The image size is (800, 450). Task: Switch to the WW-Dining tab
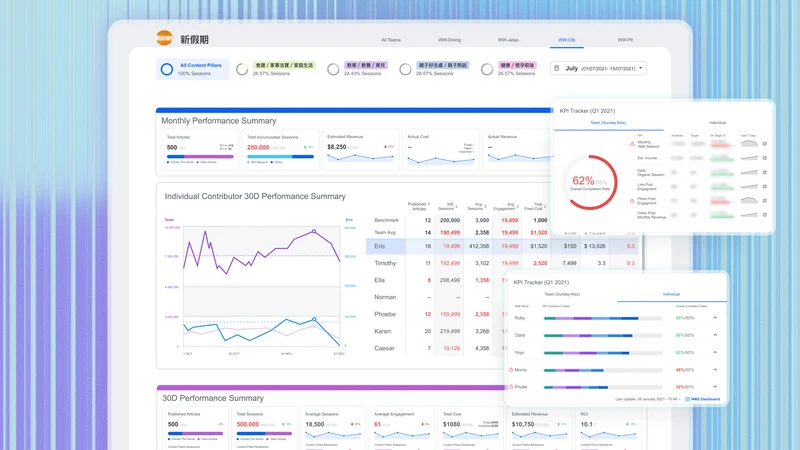pyautogui.click(x=449, y=40)
